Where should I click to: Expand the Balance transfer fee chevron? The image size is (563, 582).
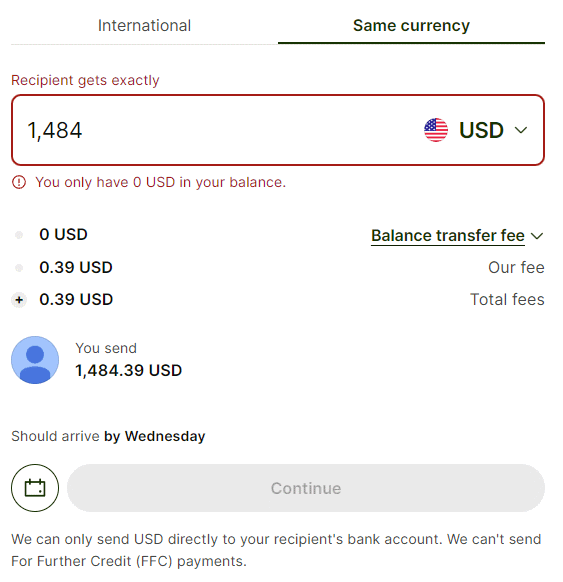click(x=537, y=236)
